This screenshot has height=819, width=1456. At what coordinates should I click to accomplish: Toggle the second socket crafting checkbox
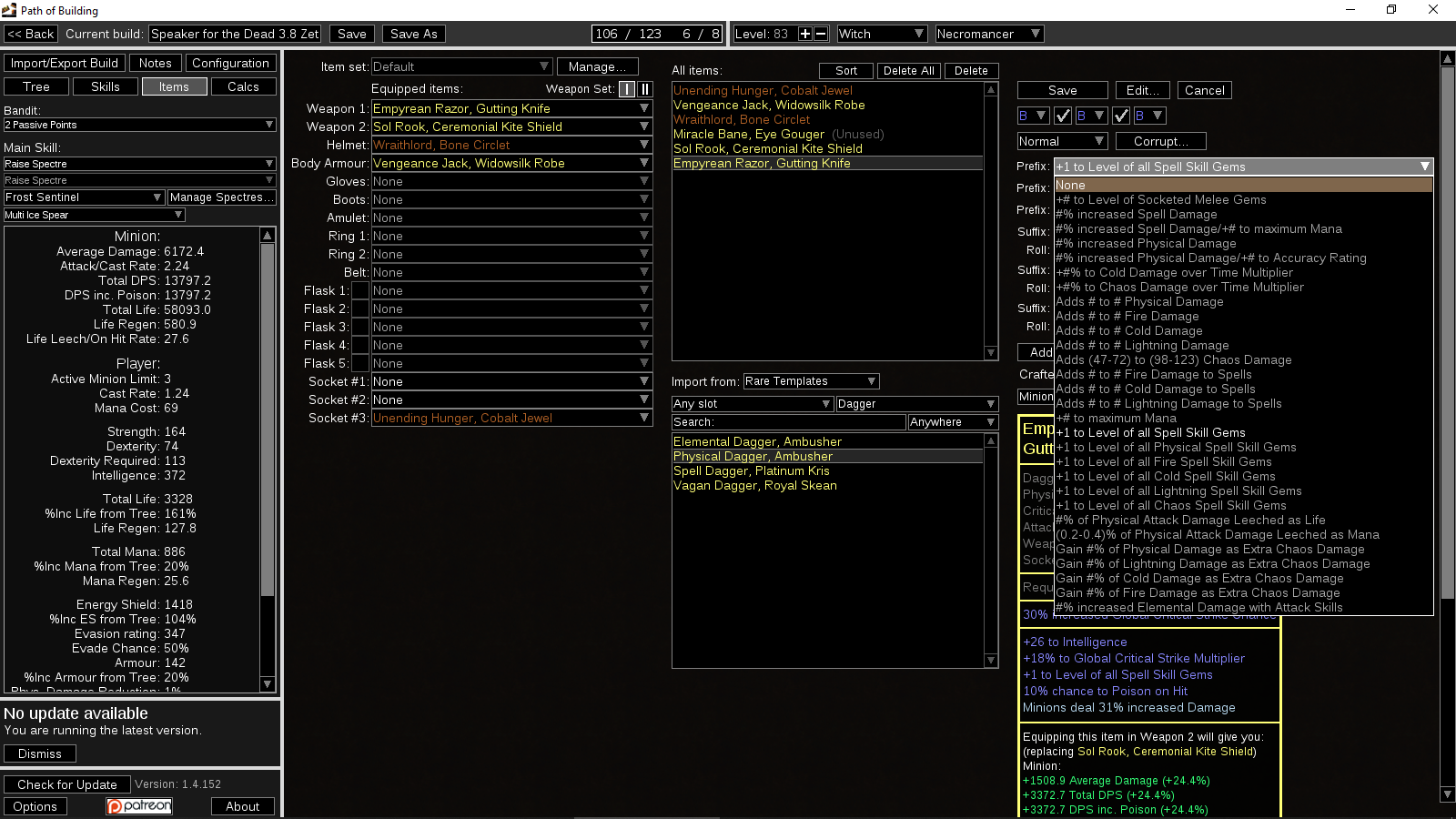(x=1122, y=116)
